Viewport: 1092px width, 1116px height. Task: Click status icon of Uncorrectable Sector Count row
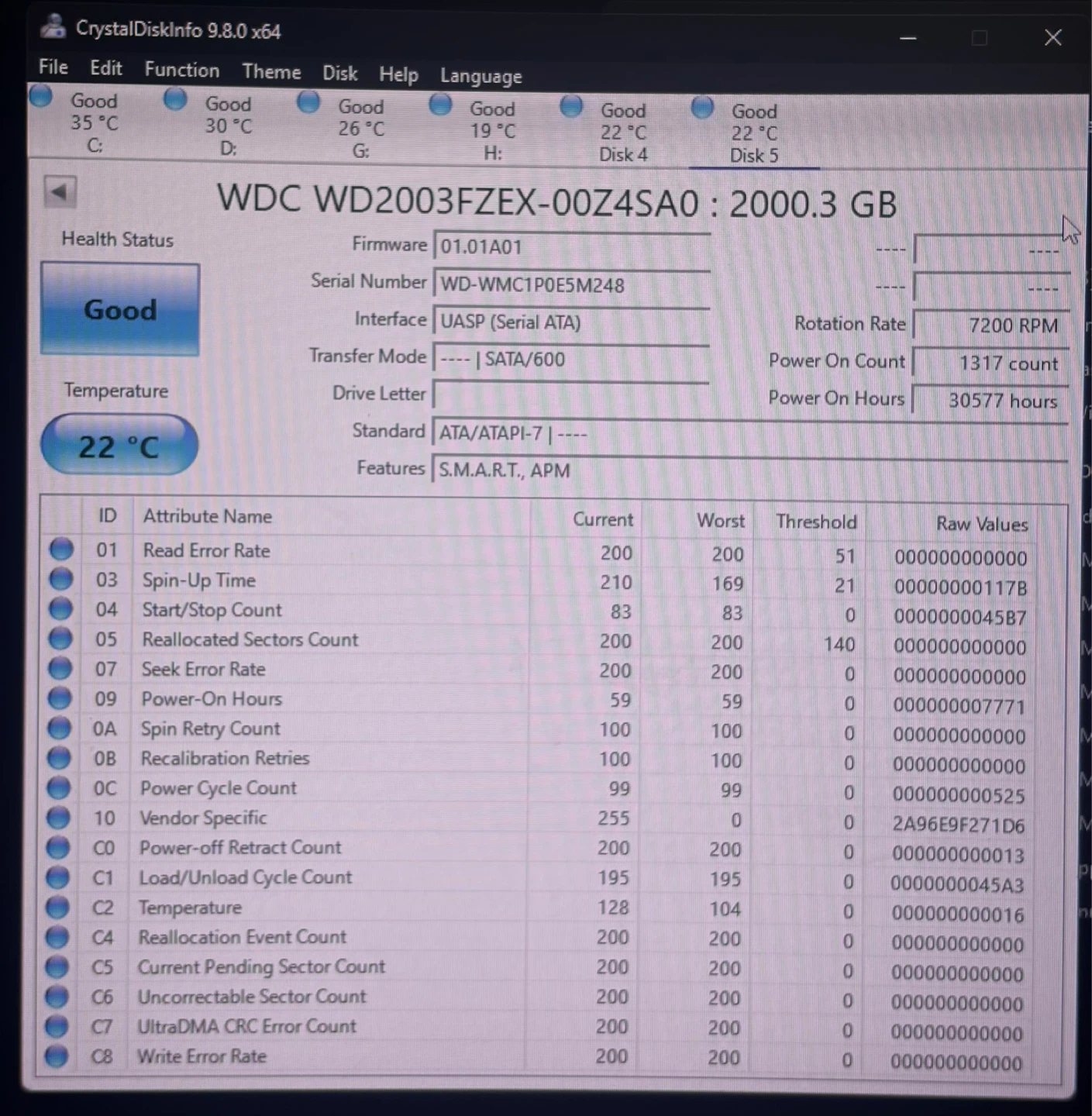(57, 996)
